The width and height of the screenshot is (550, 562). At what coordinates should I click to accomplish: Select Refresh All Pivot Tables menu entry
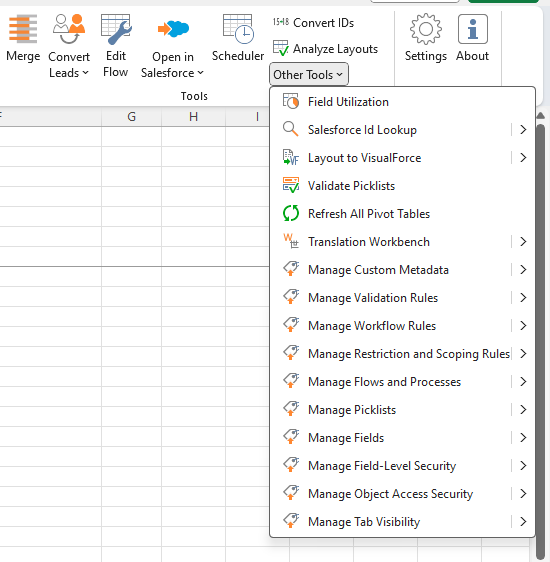coord(402,213)
